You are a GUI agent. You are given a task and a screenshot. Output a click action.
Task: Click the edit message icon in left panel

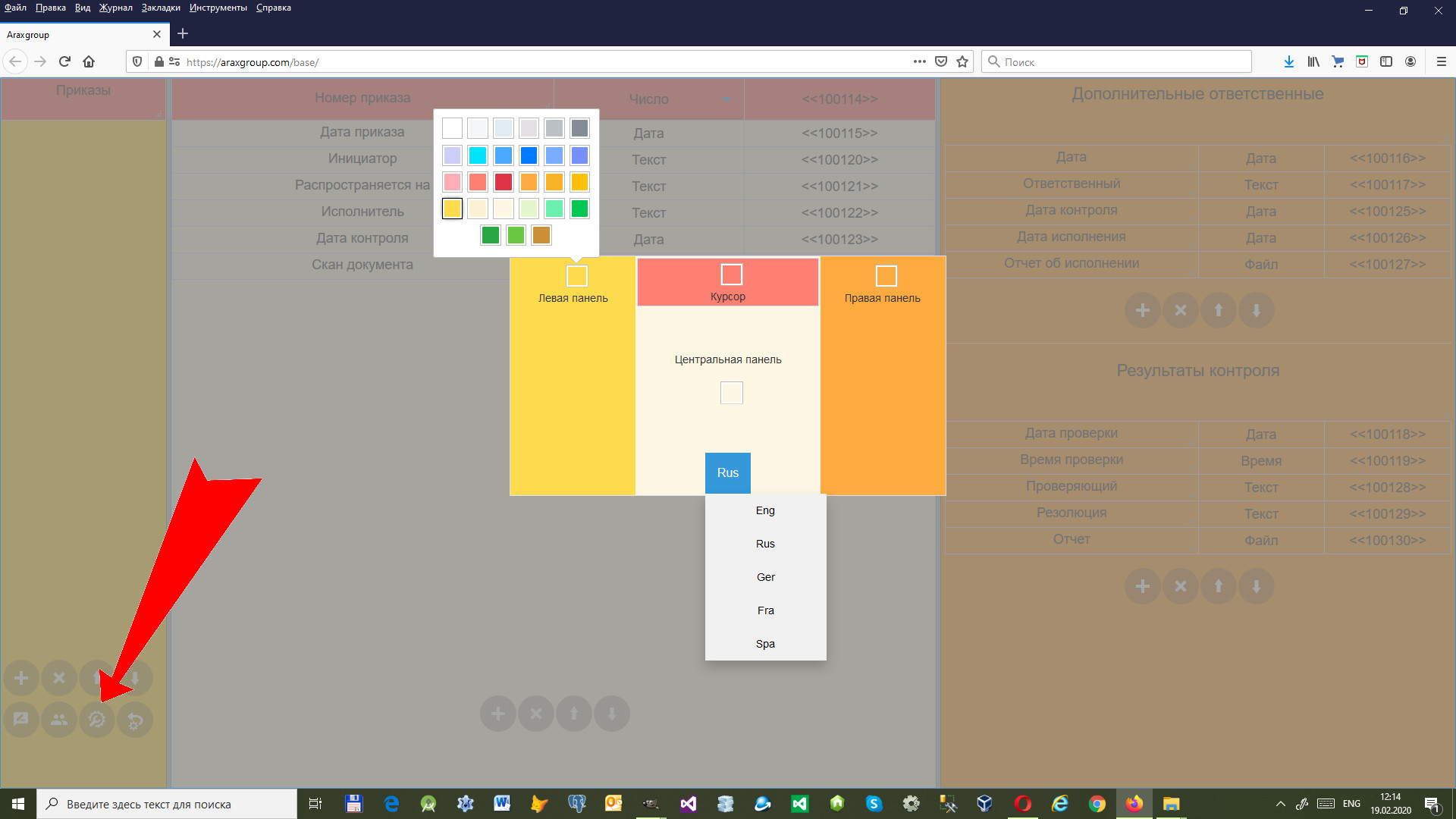pos(21,719)
